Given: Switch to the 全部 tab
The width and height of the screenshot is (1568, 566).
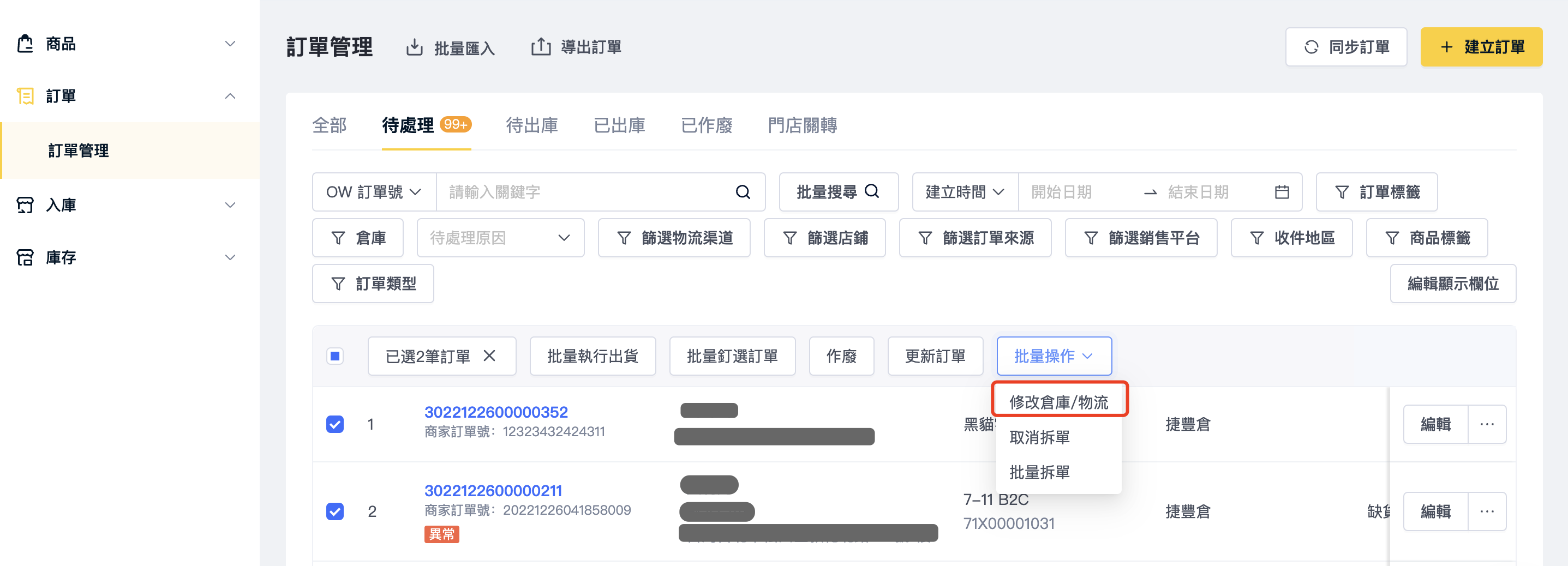Looking at the screenshot, I should tap(330, 125).
